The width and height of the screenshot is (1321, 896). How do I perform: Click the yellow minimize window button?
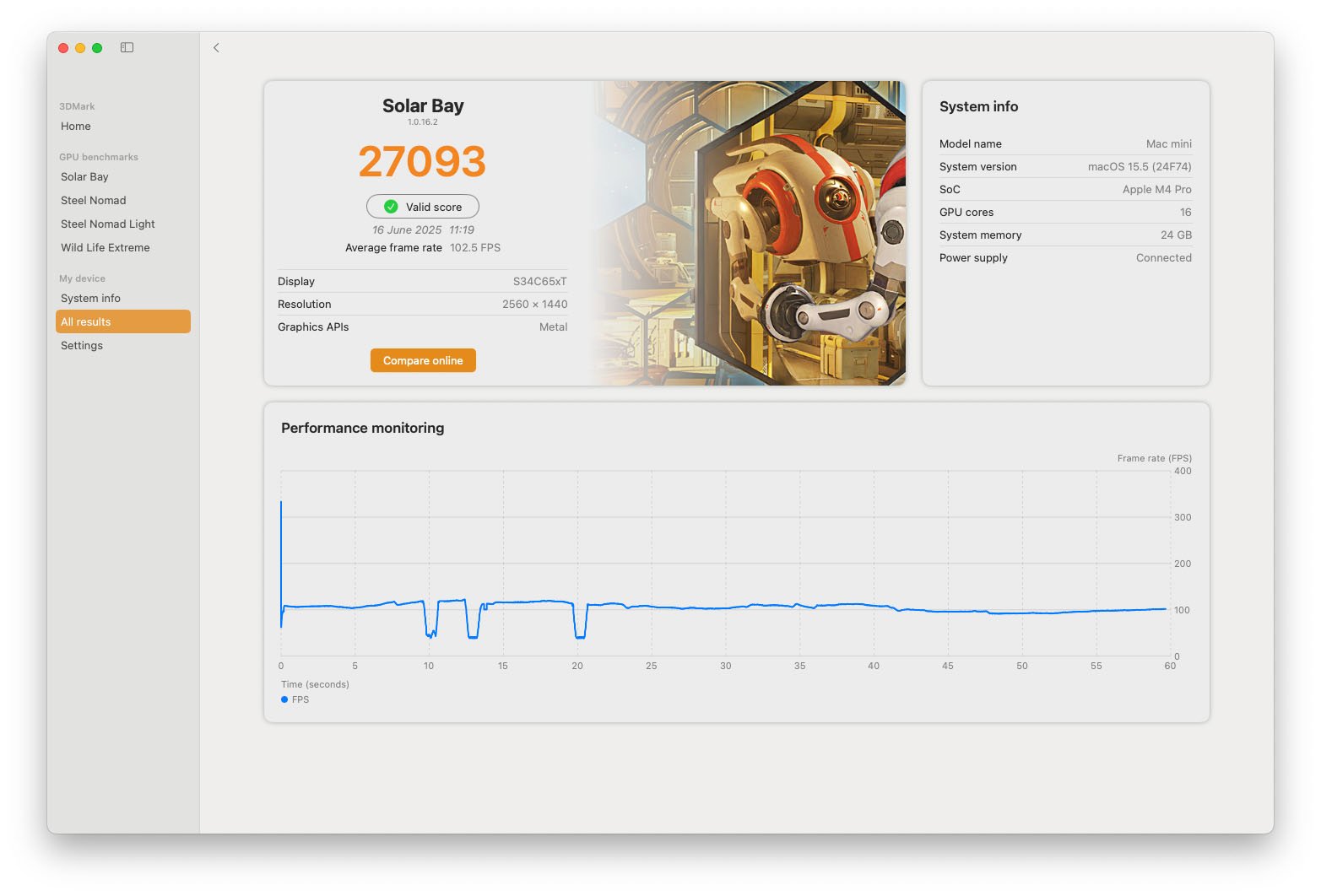click(80, 48)
